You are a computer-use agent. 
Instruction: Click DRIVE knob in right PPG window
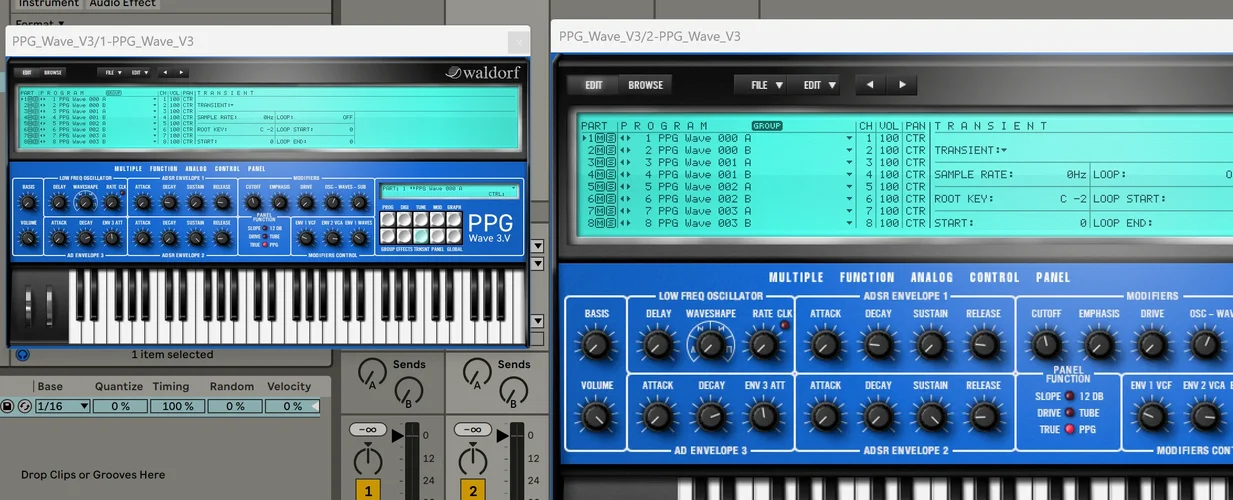pos(1152,346)
